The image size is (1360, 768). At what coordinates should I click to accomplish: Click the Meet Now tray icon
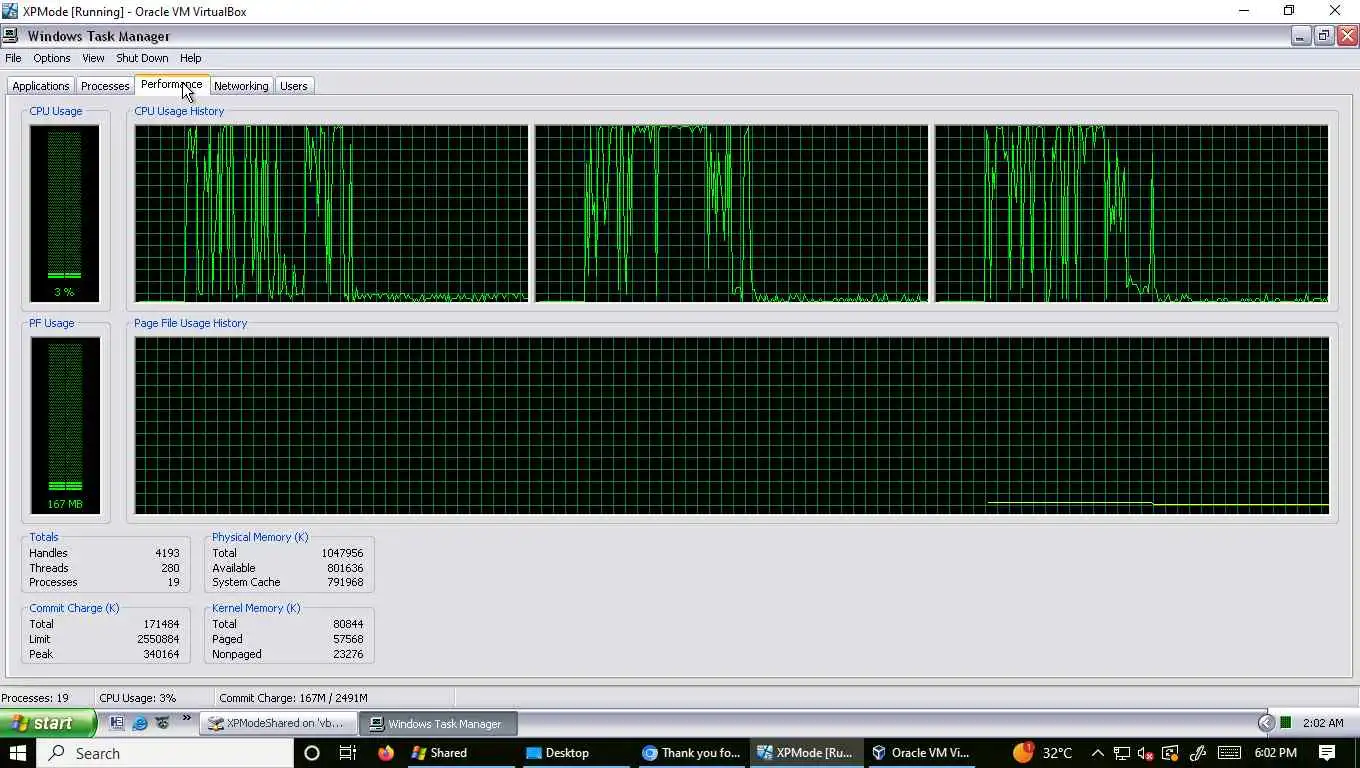(1171, 753)
